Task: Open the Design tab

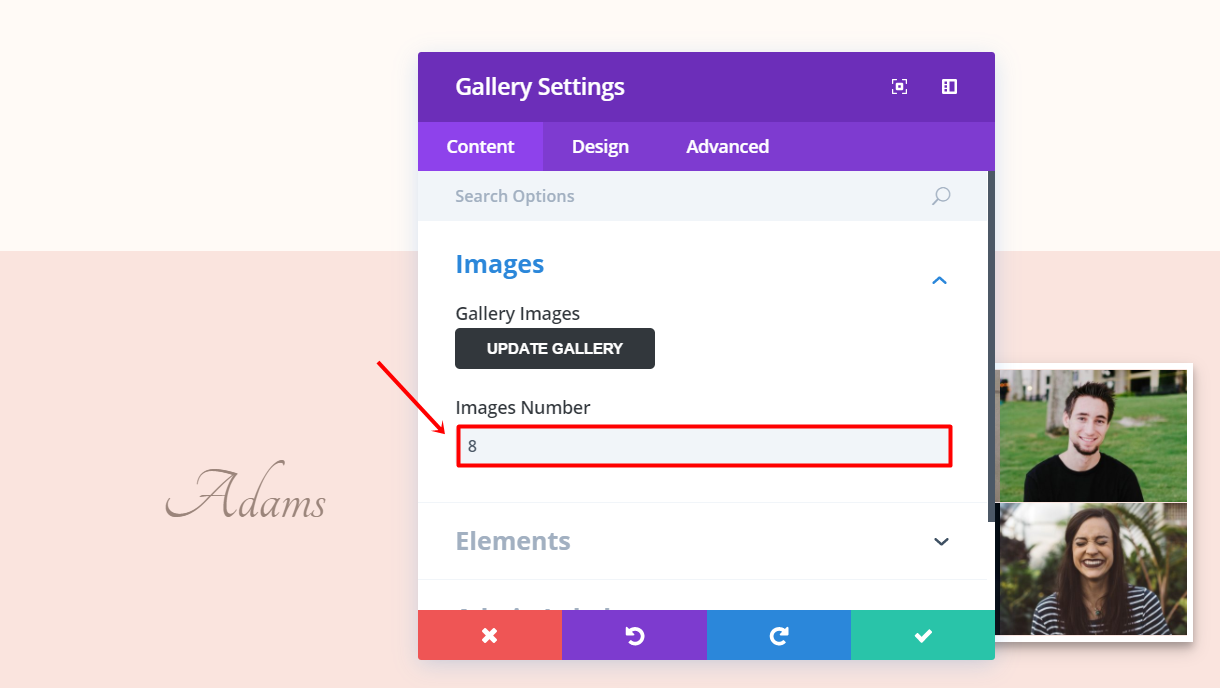Action: pos(600,147)
